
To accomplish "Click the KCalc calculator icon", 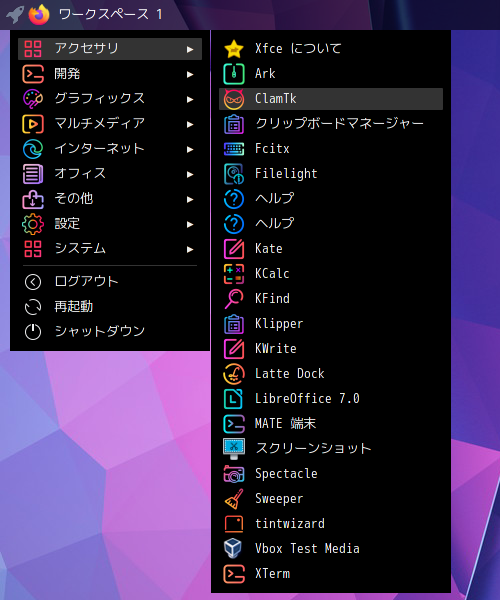I will coord(234,274).
